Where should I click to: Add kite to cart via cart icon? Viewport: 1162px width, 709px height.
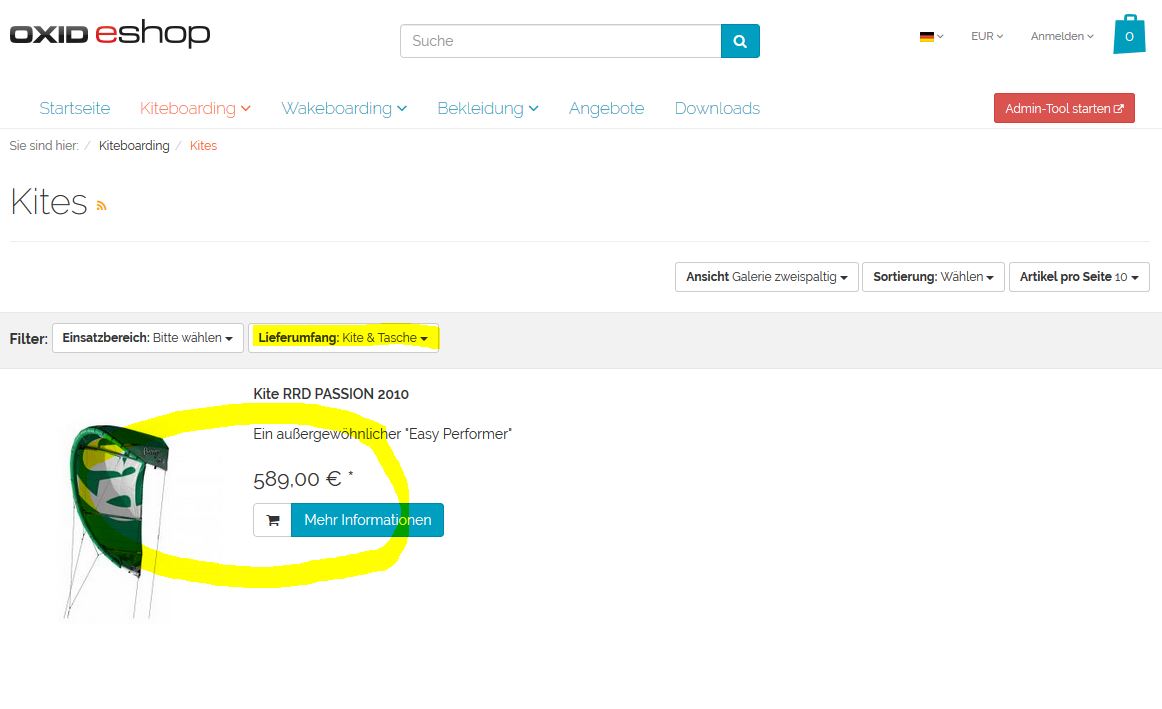(272, 520)
